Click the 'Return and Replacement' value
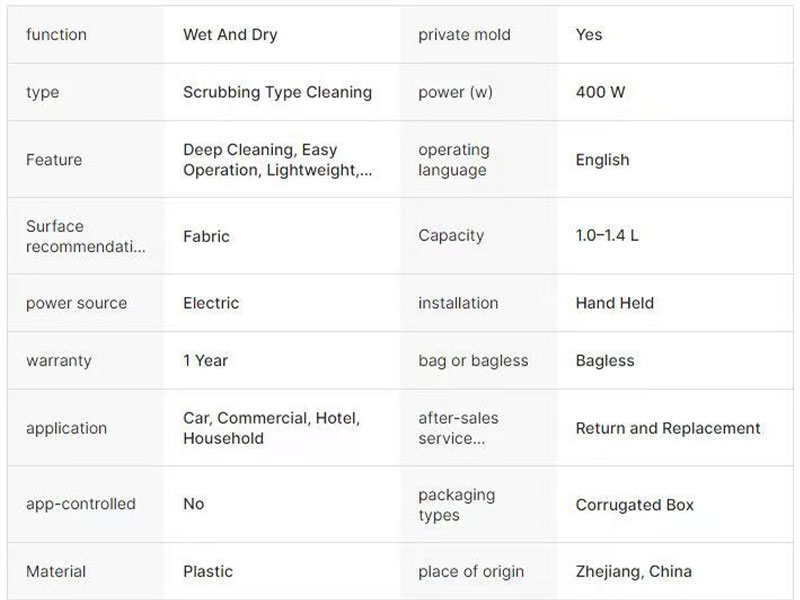The image size is (800, 600). (x=668, y=428)
